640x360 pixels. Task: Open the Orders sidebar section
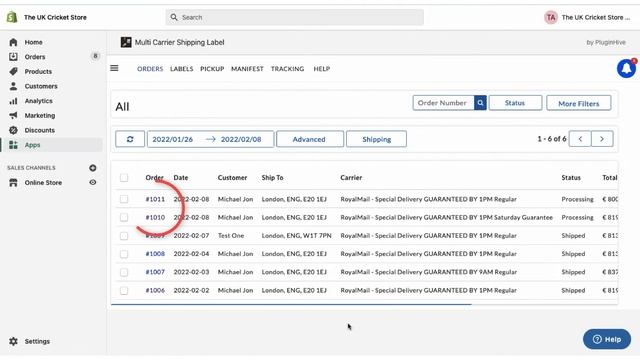[35, 57]
